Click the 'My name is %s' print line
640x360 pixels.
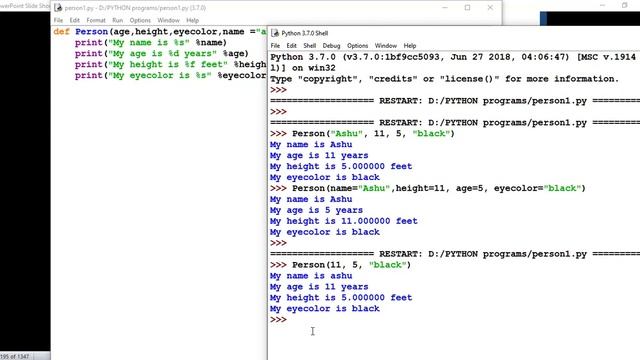point(151,43)
